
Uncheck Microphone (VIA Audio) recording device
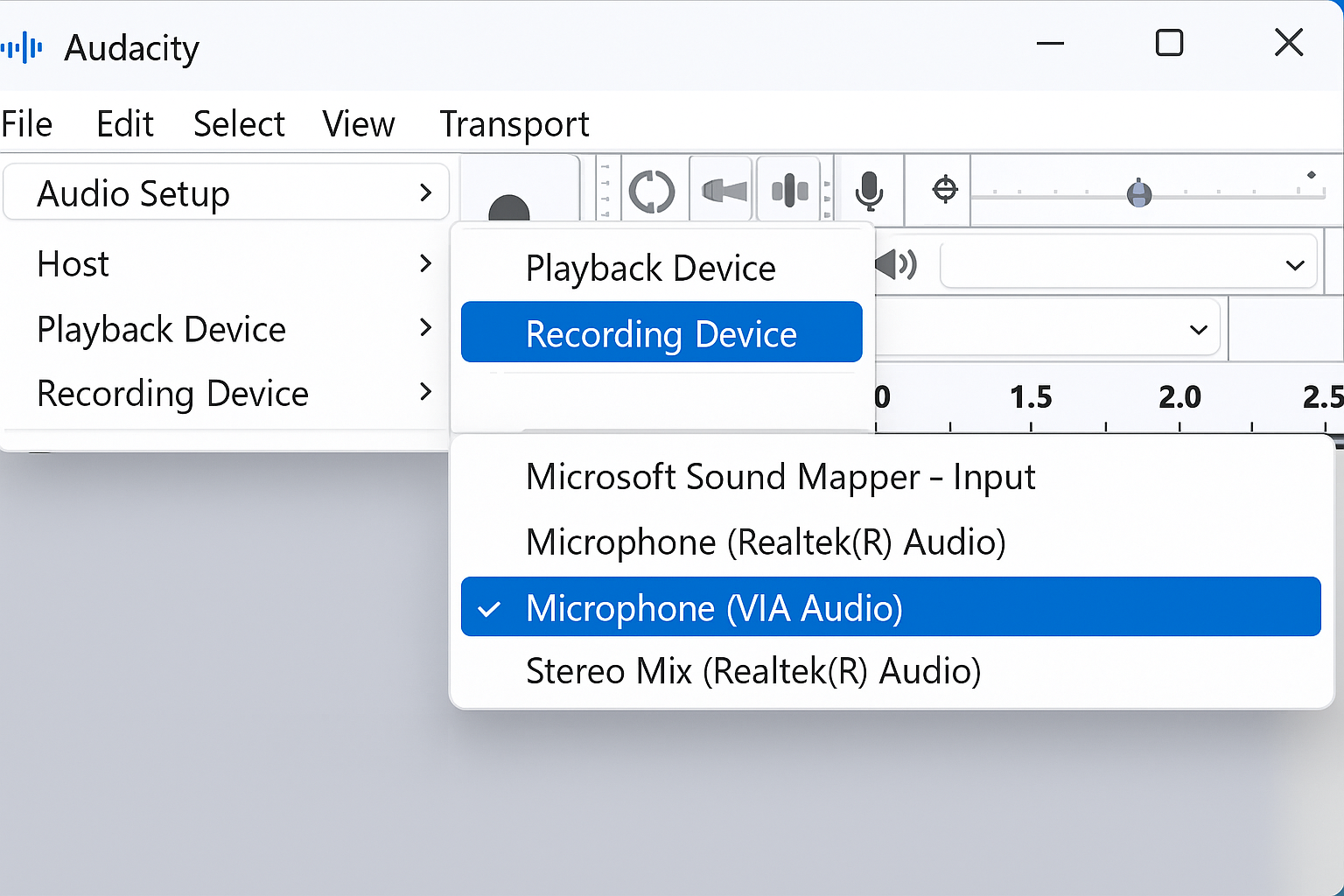(715, 606)
